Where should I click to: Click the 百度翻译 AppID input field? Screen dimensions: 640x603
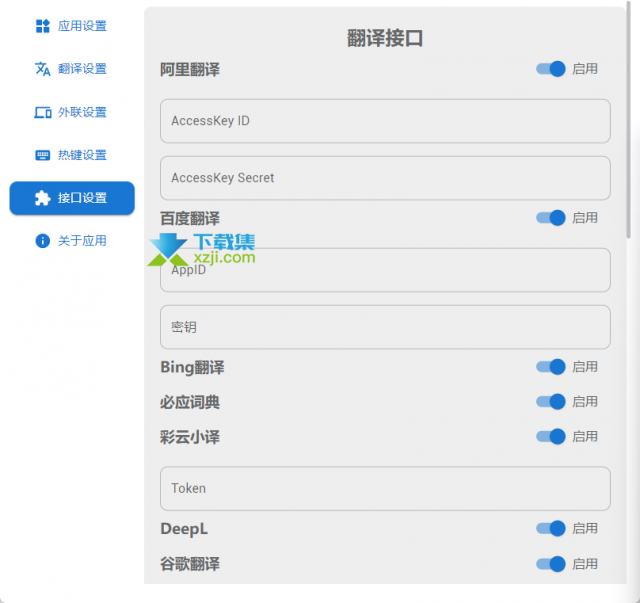(385, 270)
